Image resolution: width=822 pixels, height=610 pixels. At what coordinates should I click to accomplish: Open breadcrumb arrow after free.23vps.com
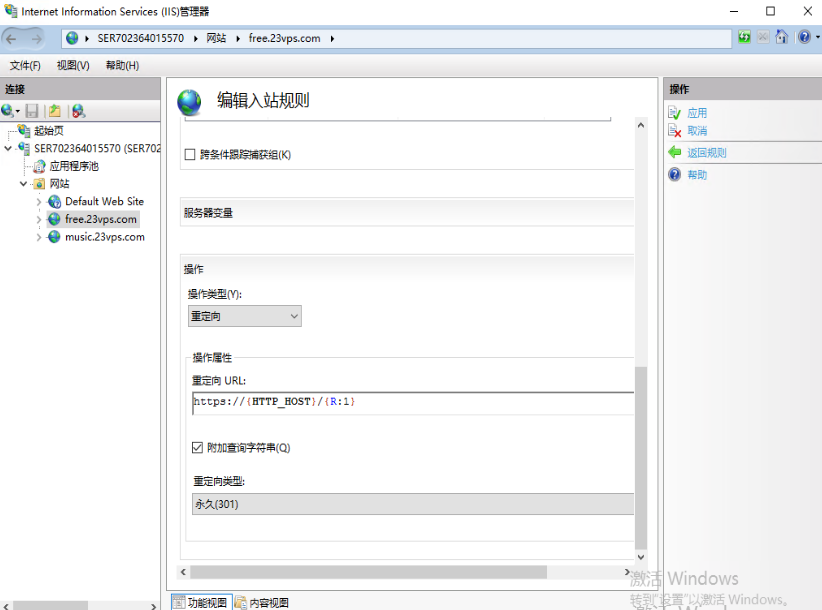coord(332,38)
